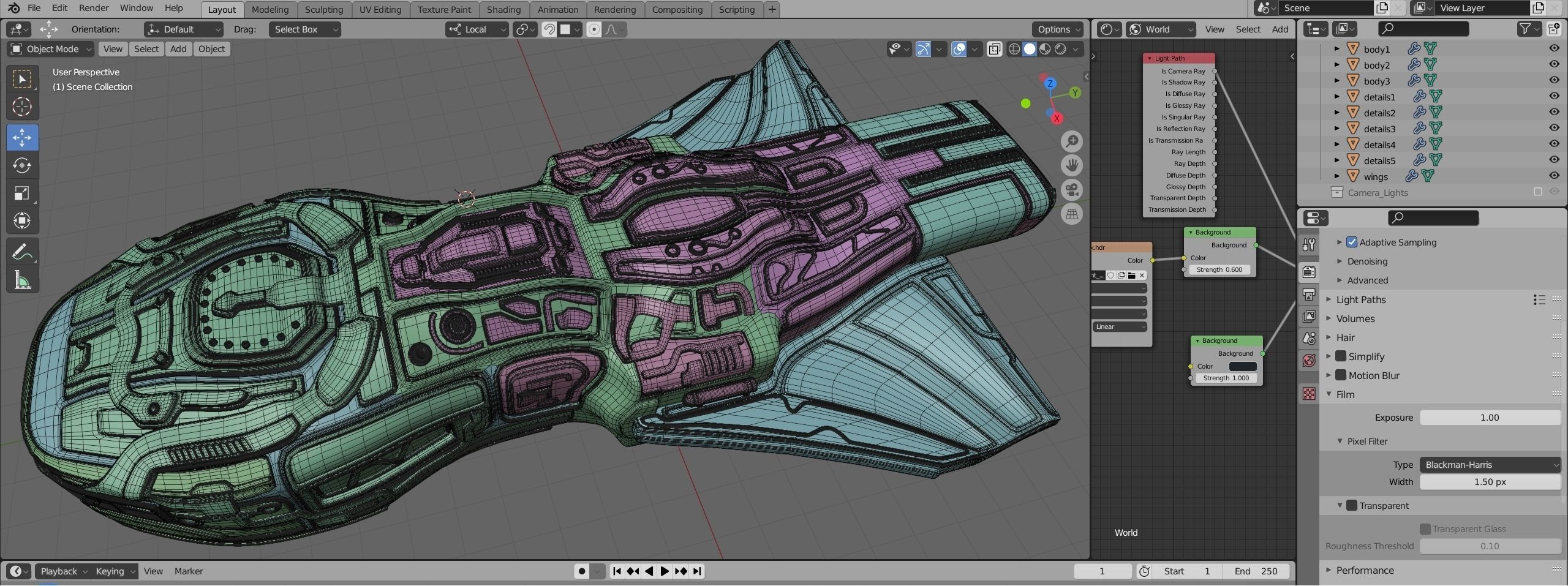The image size is (1568, 586).
Task: Enable the Motion Blur checkbox
Action: click(x=1341, y=375)
